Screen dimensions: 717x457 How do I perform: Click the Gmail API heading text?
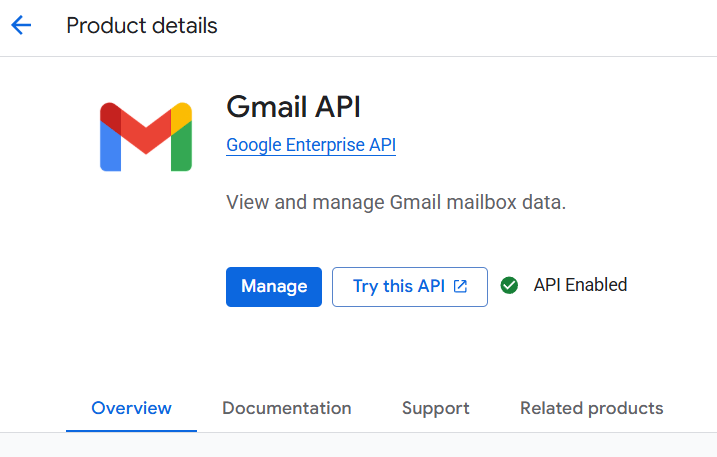(x=293, y=106)
